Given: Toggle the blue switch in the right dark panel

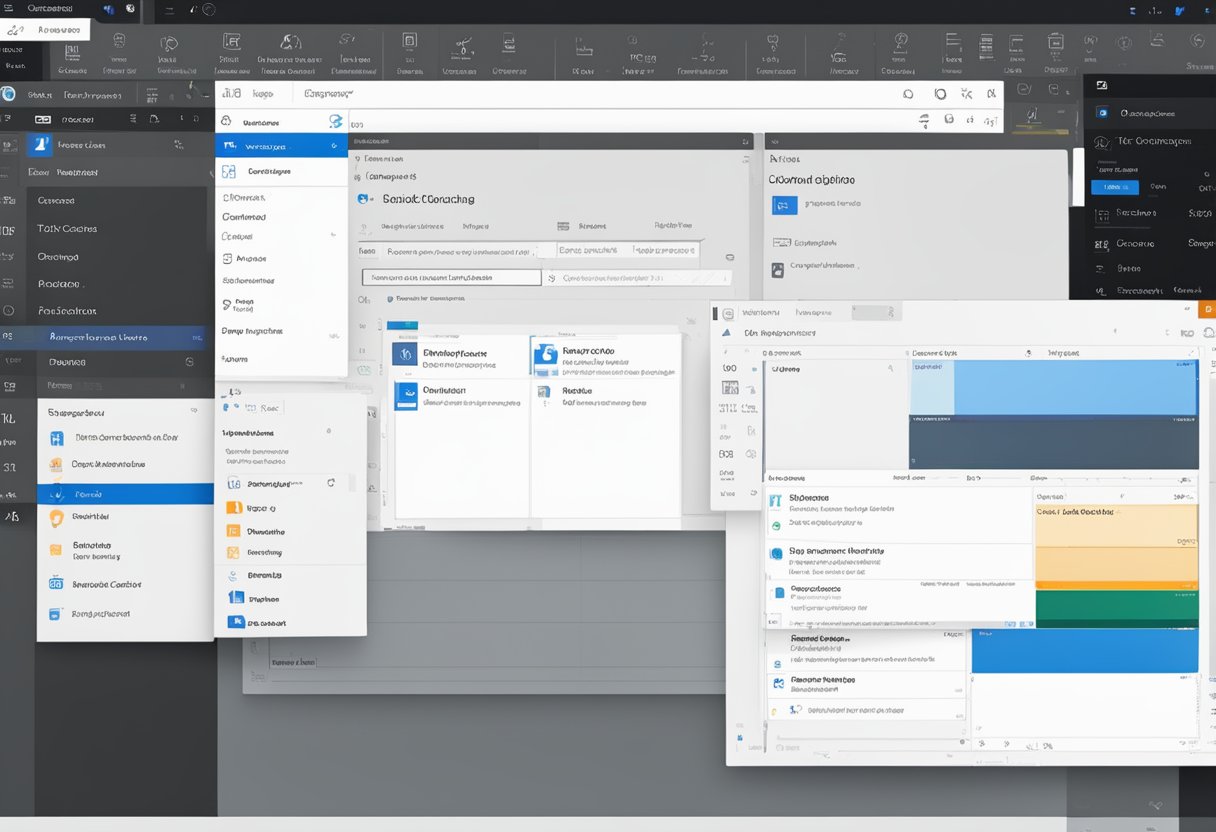Looking at the screenshot, I should [x=1115, y=186].
